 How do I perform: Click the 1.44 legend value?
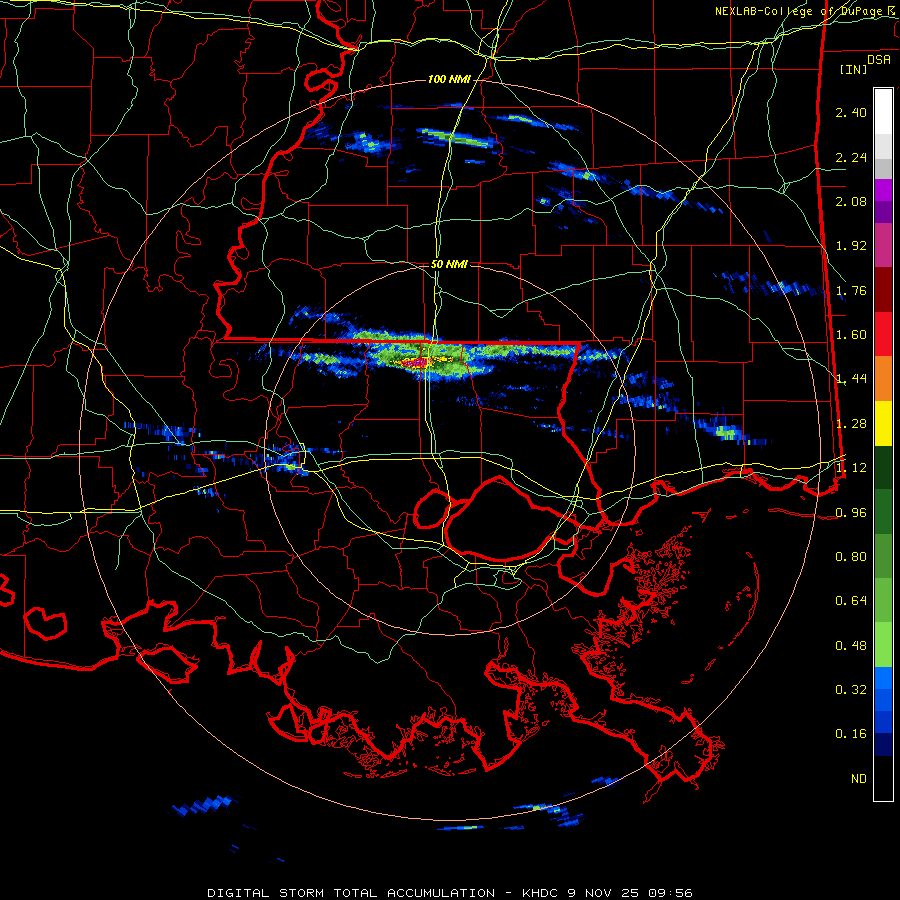pyautogui.click(x=851, y=379)
